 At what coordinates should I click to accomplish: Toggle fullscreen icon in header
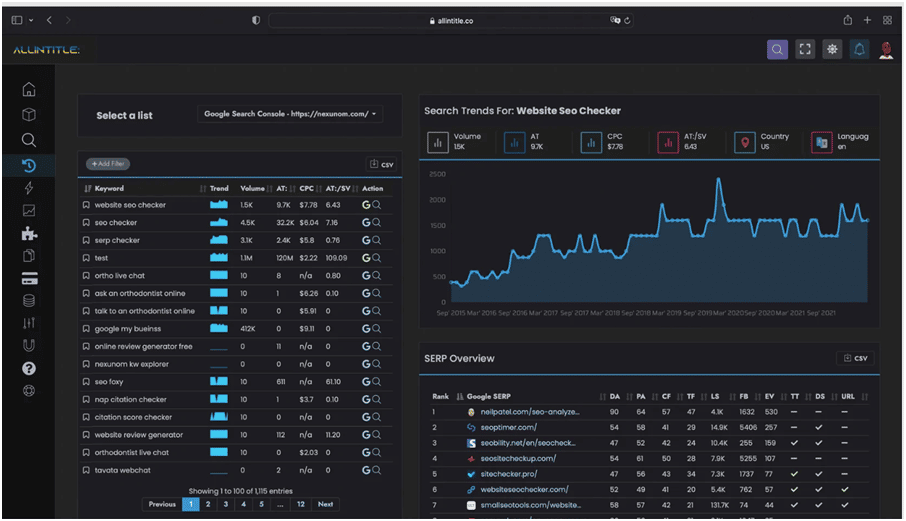pyautogui.click(x=805, y=50)
